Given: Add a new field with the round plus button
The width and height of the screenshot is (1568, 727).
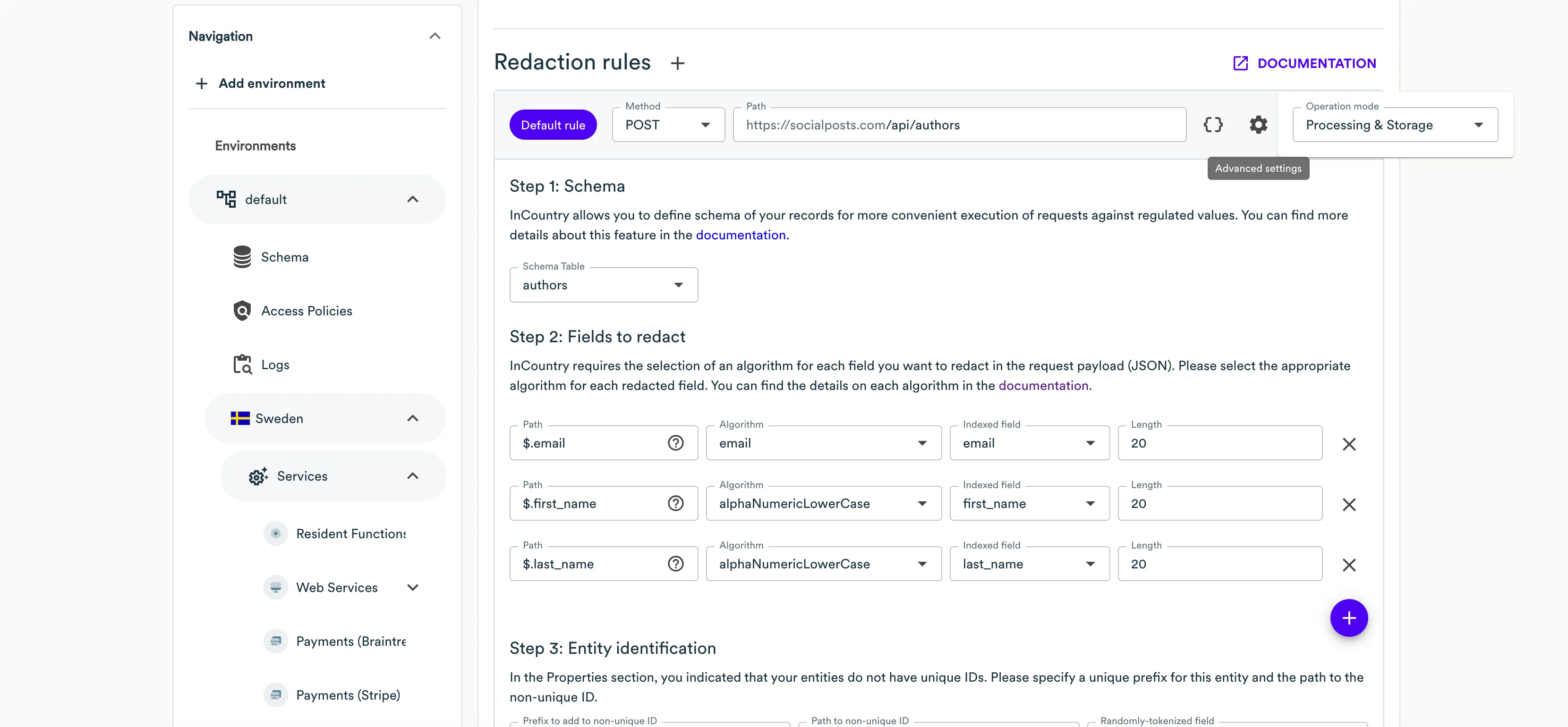Looking at the screenshot, I should click(x=1348, y=618).
